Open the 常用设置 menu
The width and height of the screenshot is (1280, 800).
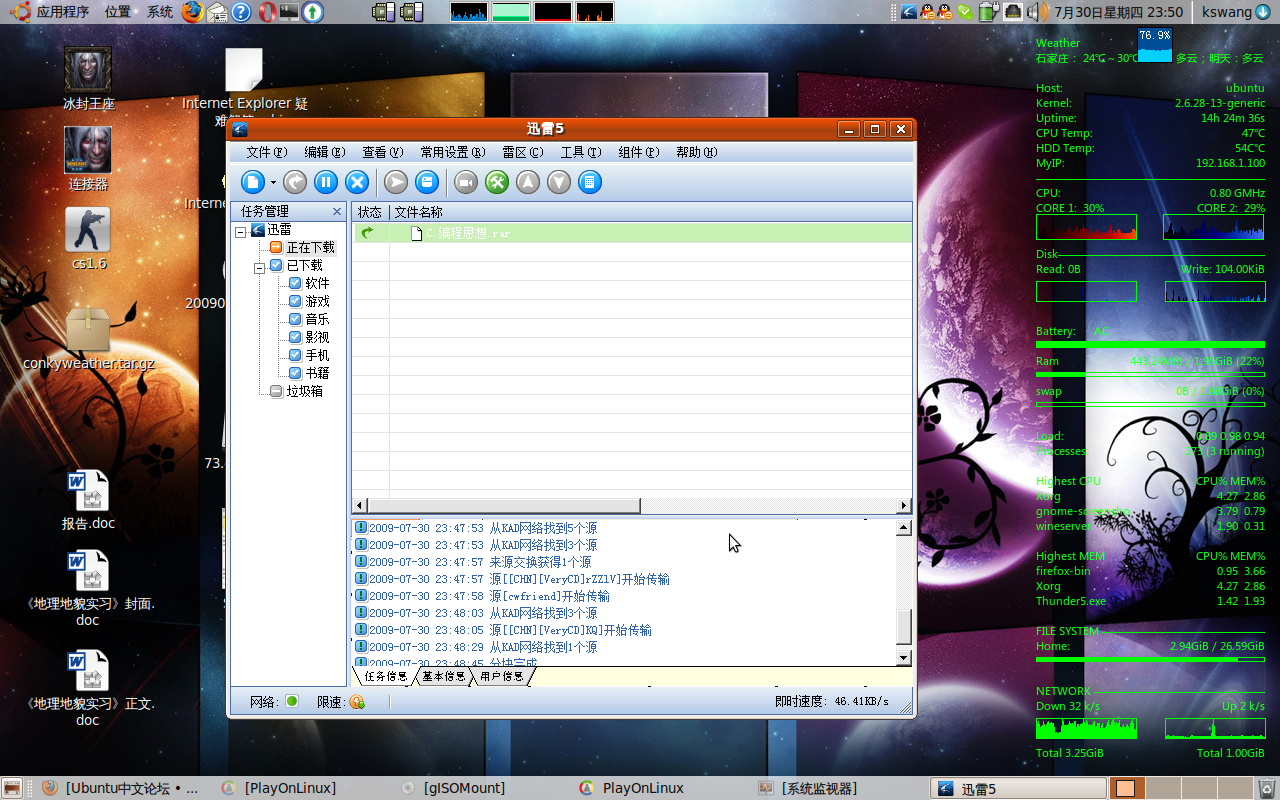[452, 152]
